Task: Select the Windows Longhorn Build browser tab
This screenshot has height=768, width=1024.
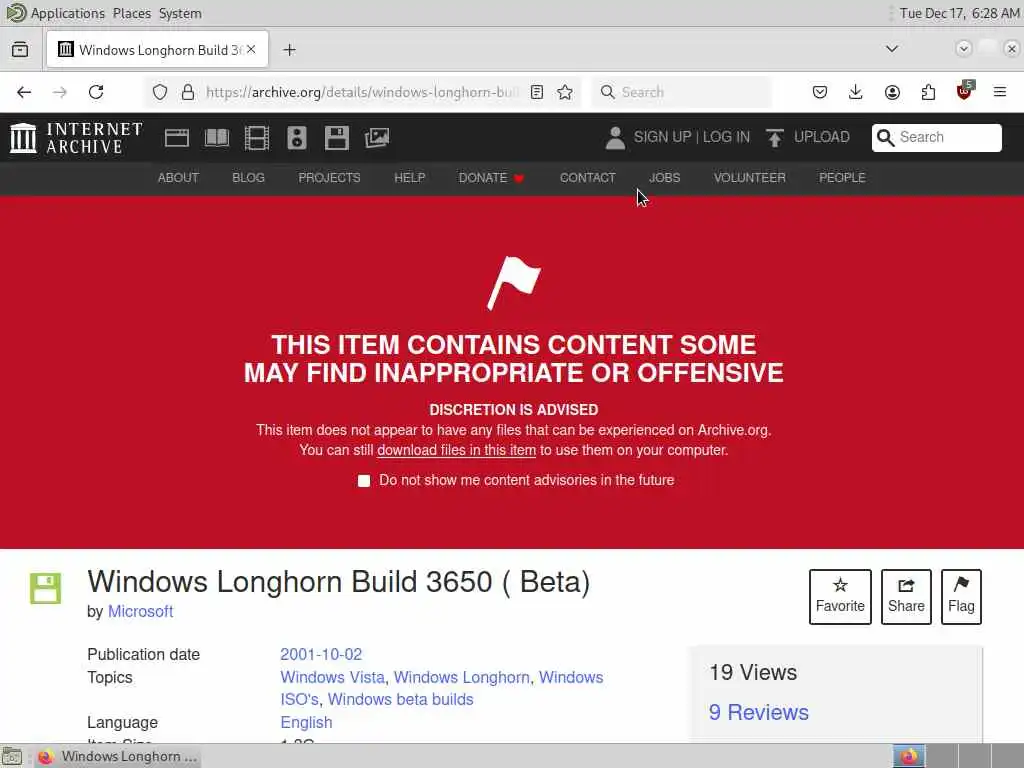Action: pos(157,50)
